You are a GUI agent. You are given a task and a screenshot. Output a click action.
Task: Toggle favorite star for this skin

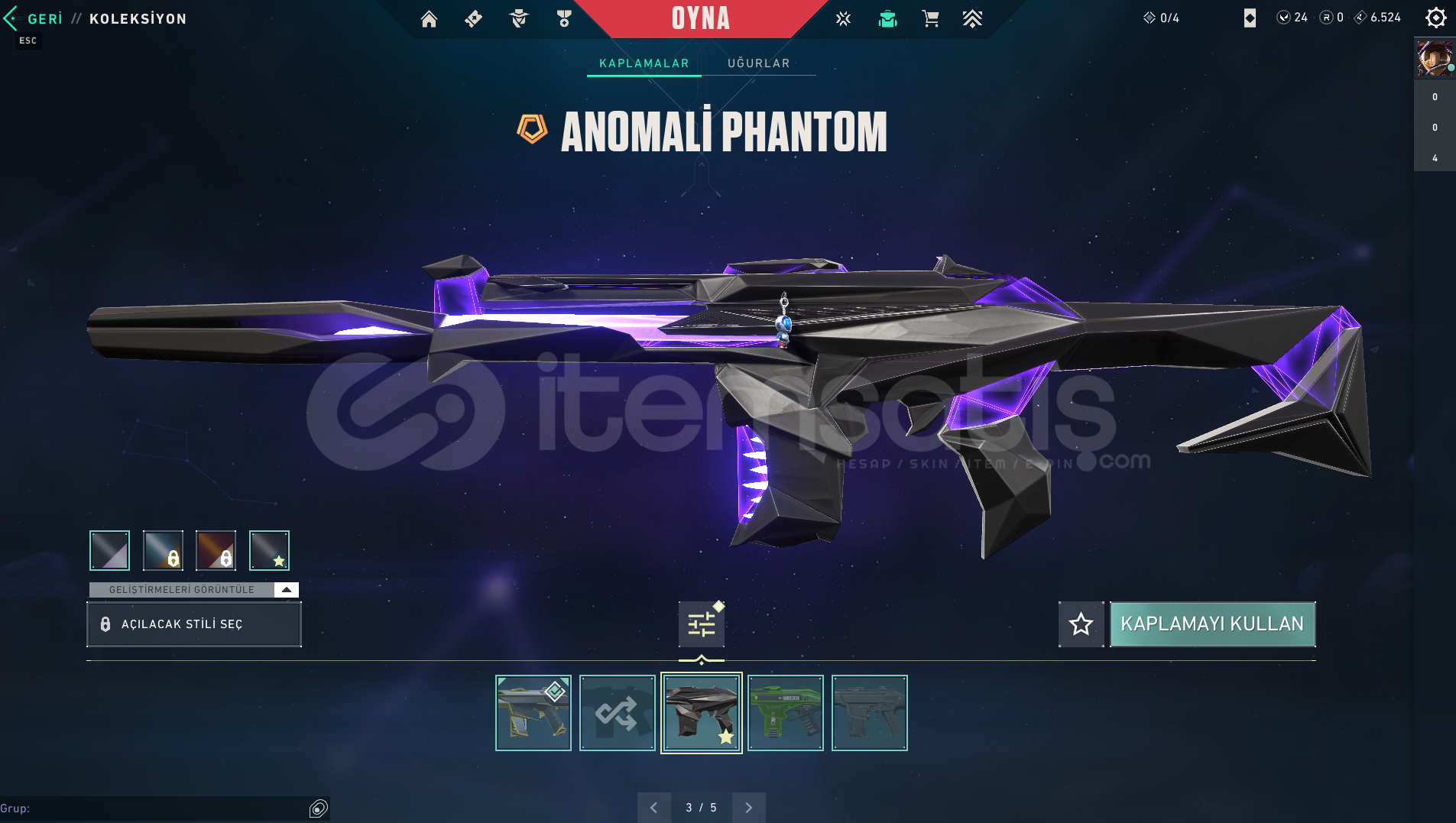pos(1081,624)
